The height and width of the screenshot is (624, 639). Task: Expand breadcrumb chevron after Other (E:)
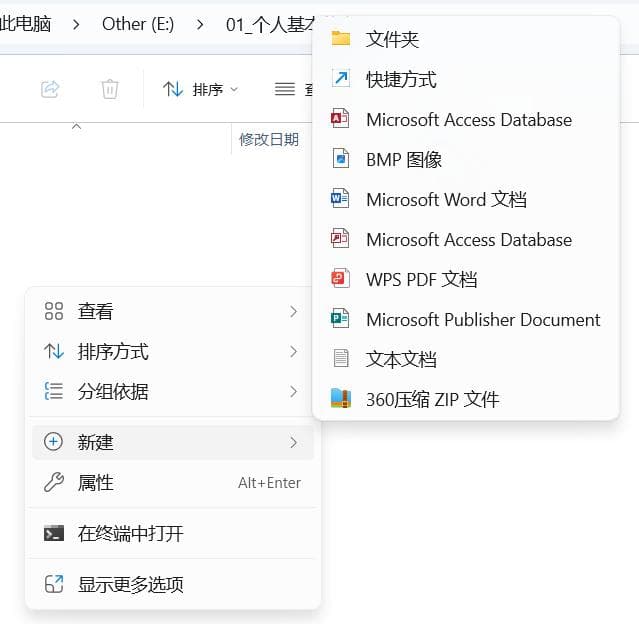click(x=200, y=25)
